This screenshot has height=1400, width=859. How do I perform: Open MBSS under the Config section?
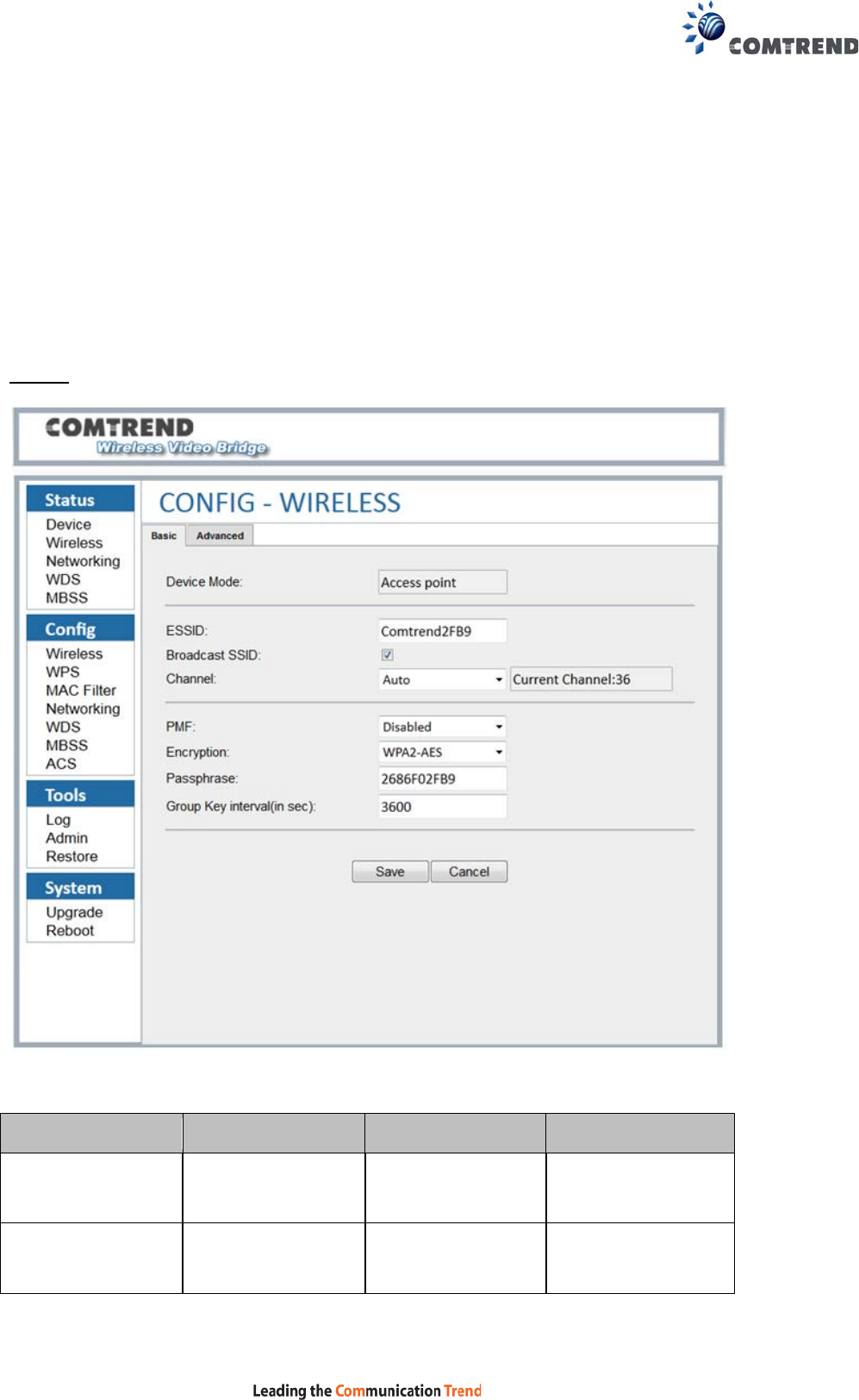click(x=66, y=745)
